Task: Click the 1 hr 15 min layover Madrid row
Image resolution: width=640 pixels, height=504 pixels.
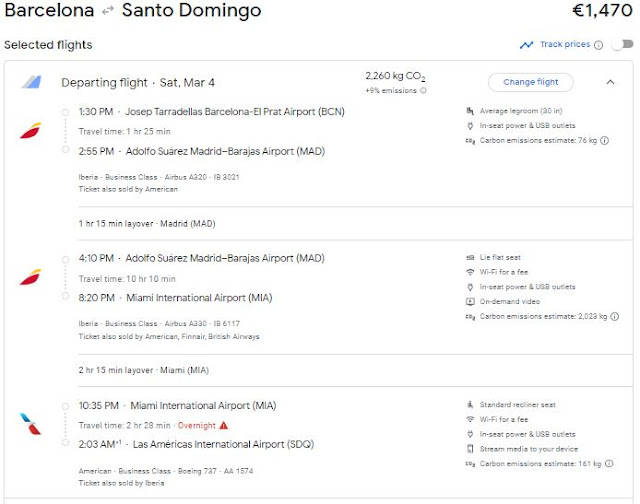Action: point(146,223)
